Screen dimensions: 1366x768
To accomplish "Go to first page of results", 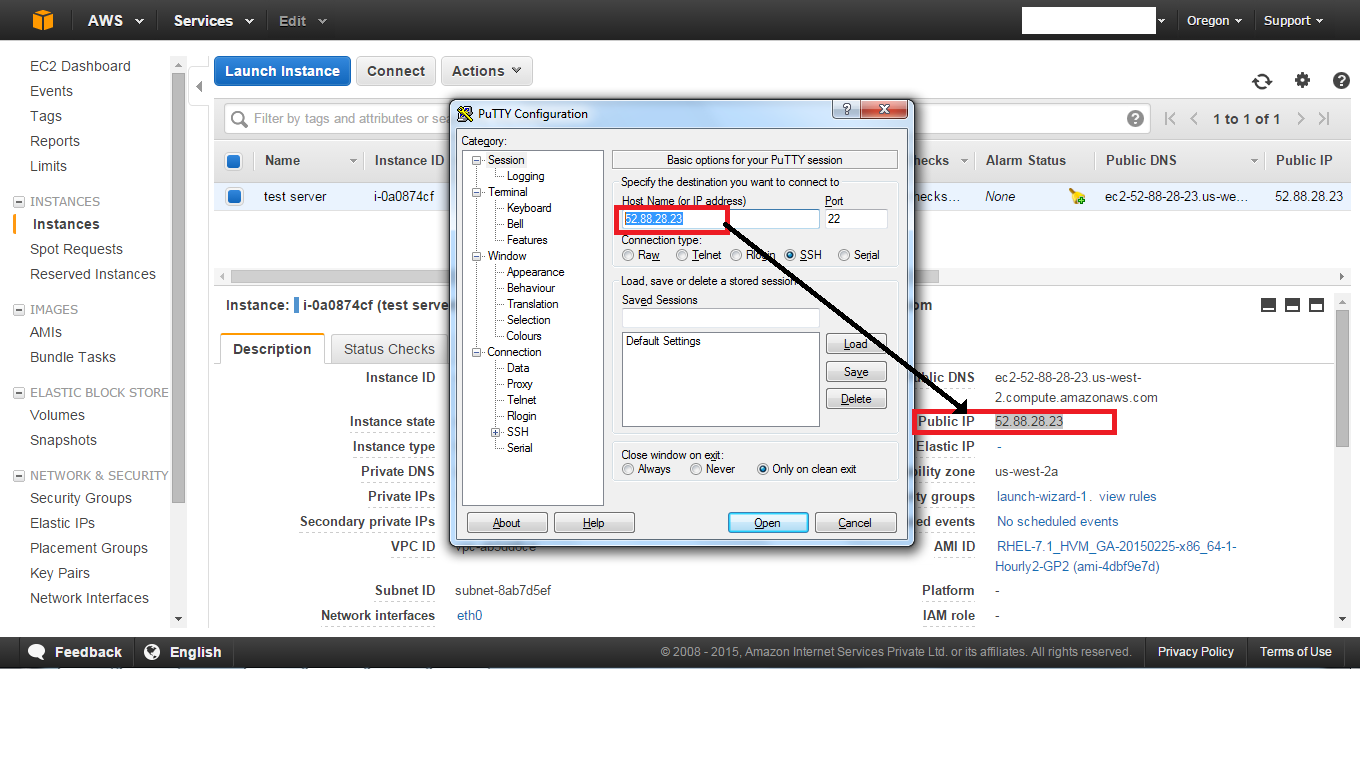I will click(1170, 119).
